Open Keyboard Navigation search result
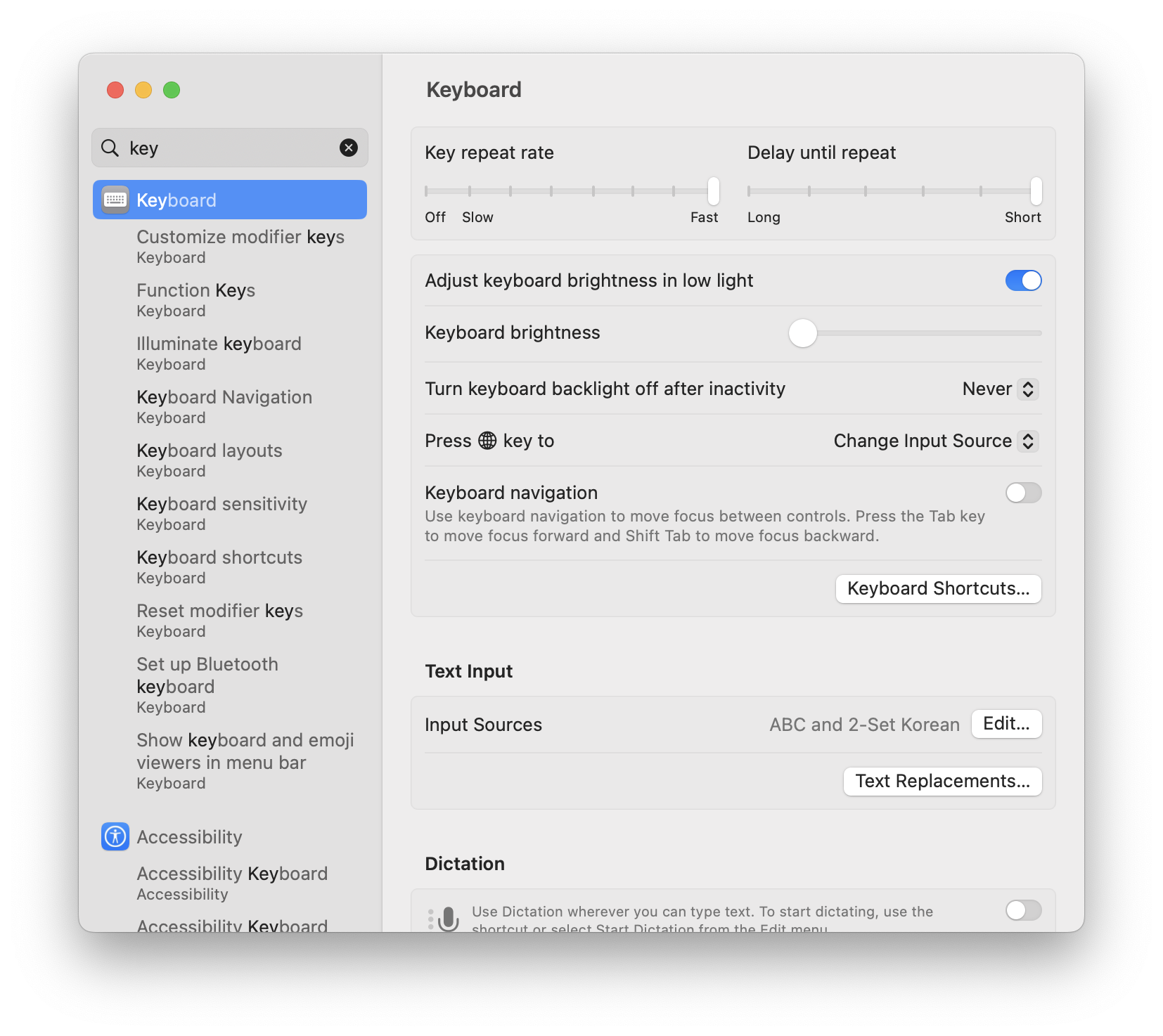 tap(224, 406)
